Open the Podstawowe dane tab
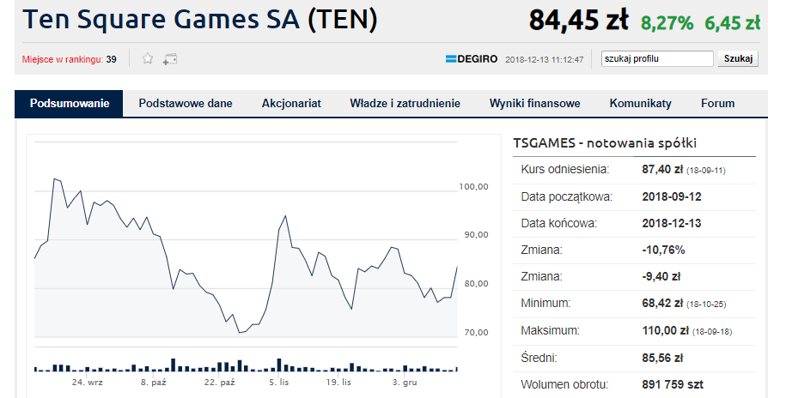The height and width of the screenshot is (398, 786). pyautogui.click(x=185, y=104)
